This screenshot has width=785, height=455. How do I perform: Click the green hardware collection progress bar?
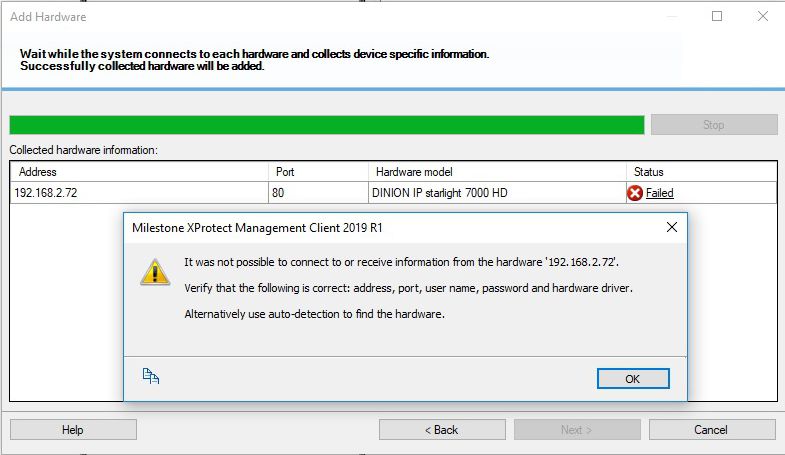327,125
